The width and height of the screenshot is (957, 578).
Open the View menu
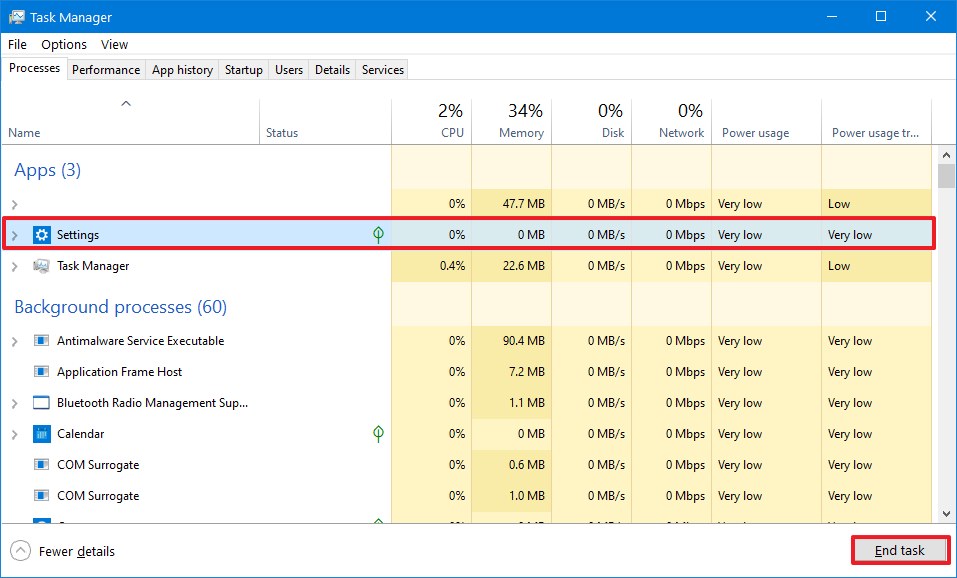click(x=114, y=45)
